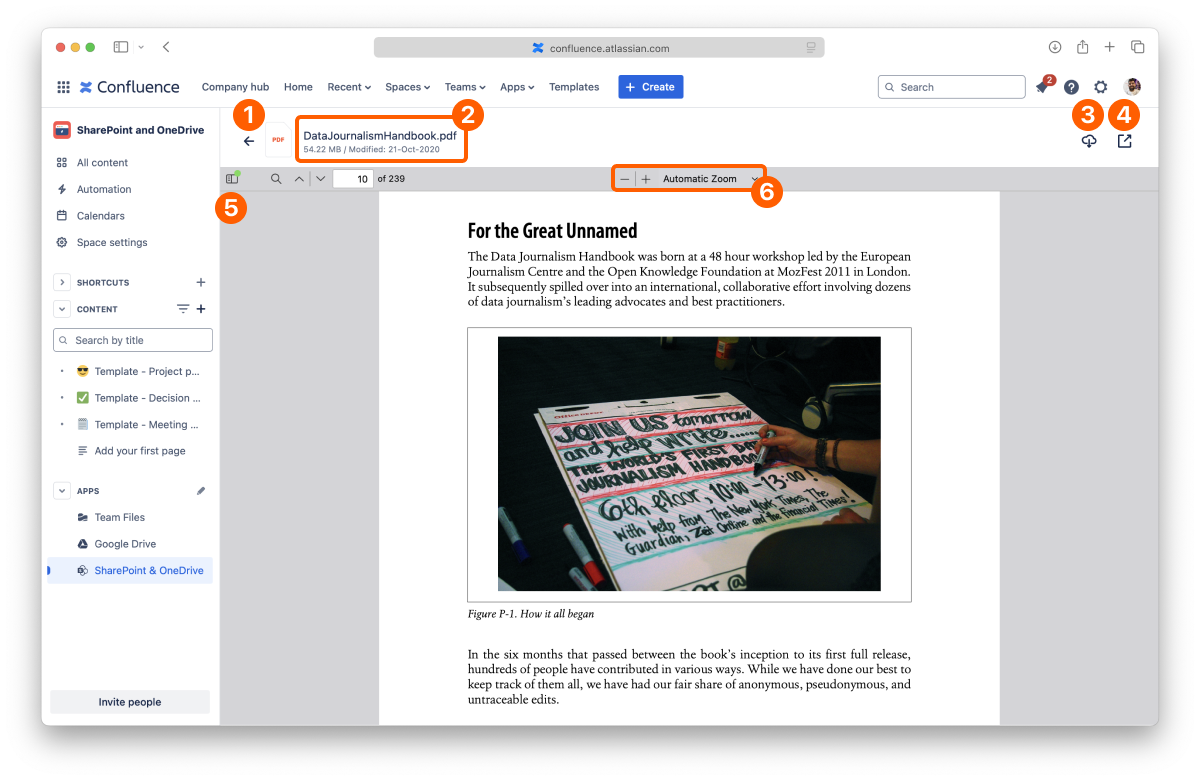Zoom in using the plus button
The height and width of the screenshot is (781, 1200).
[646, 179]
